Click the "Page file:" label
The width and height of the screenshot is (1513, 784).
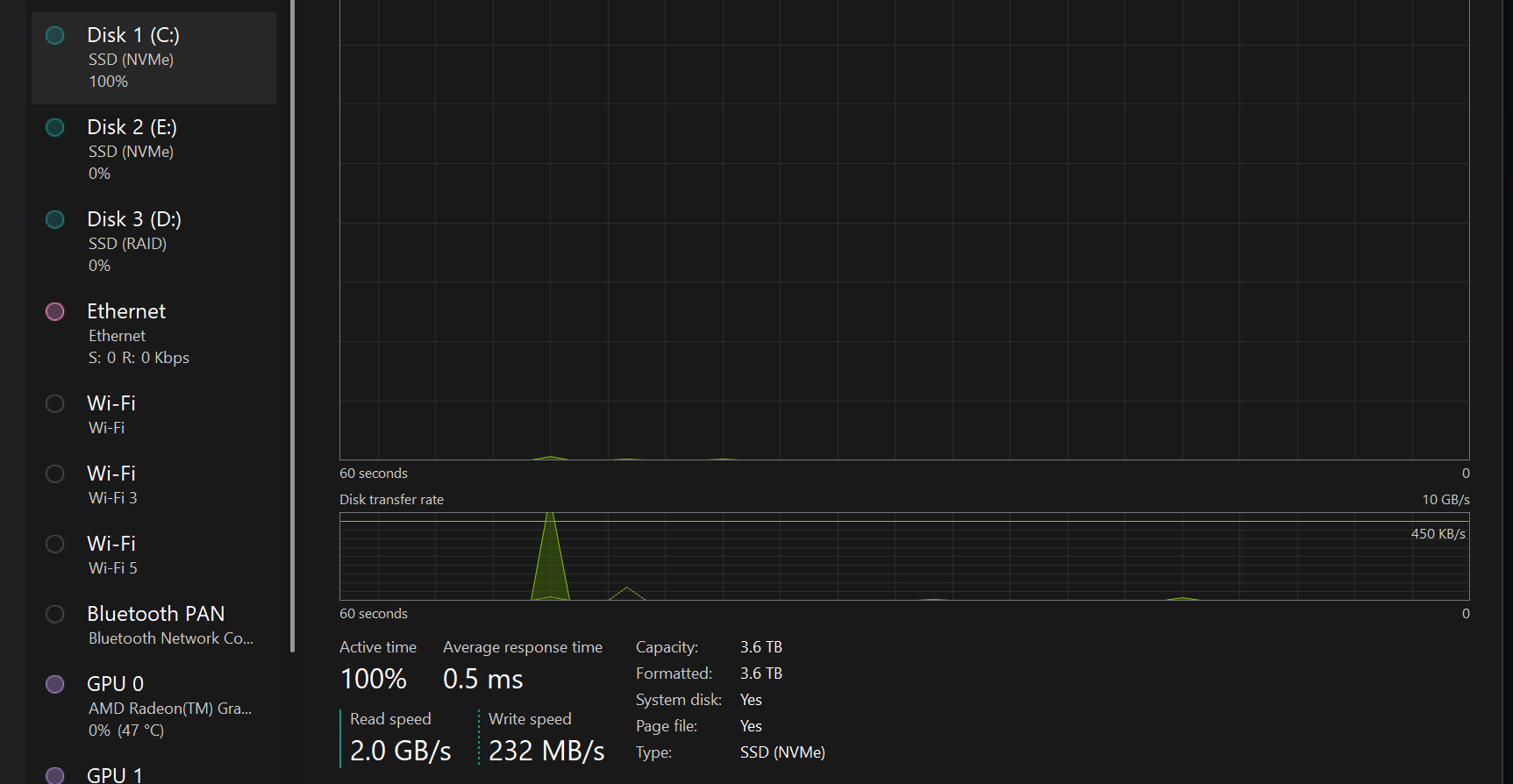[667, 726]
